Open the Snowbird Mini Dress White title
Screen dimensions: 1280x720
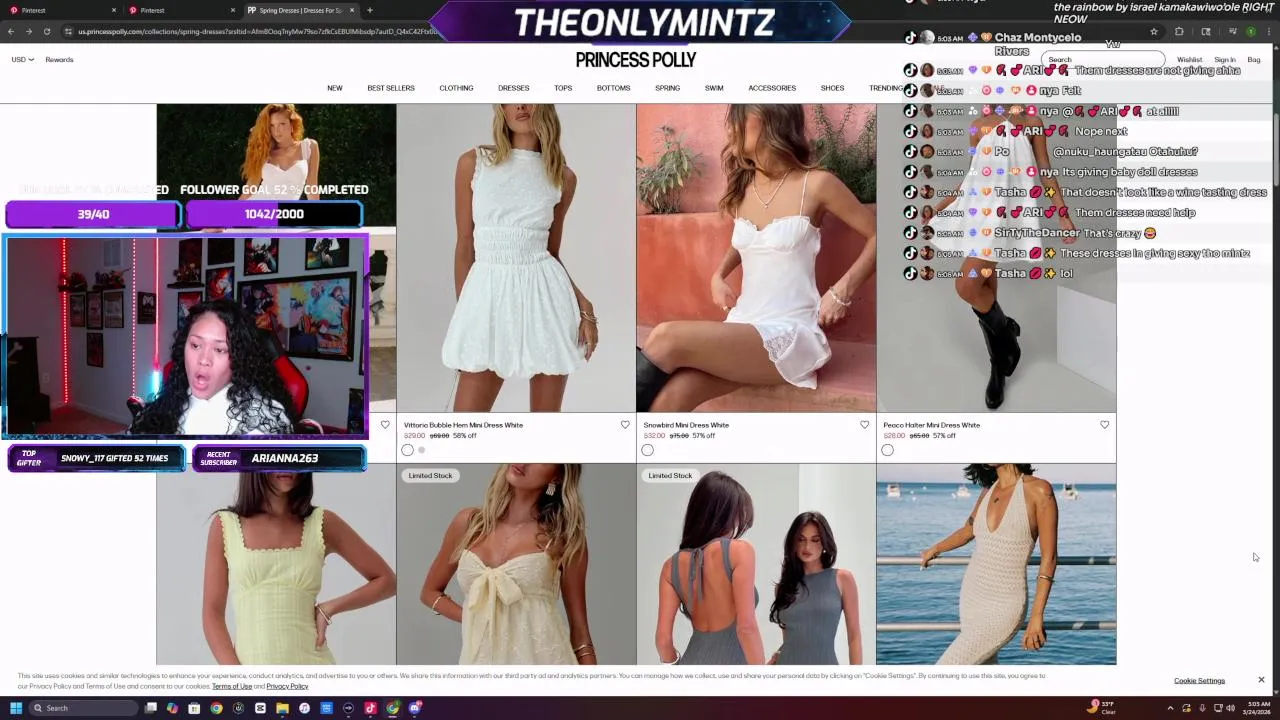[x=686, y=425]
